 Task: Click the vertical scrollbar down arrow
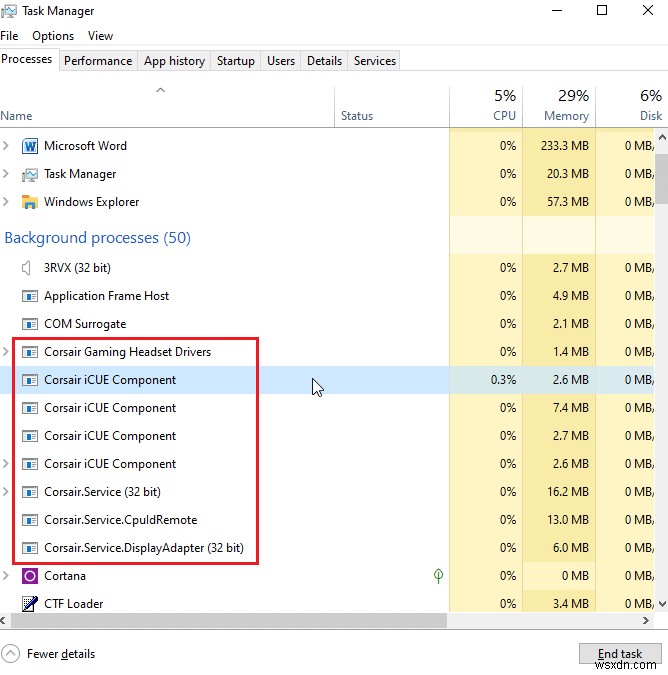tap(662, 604)
